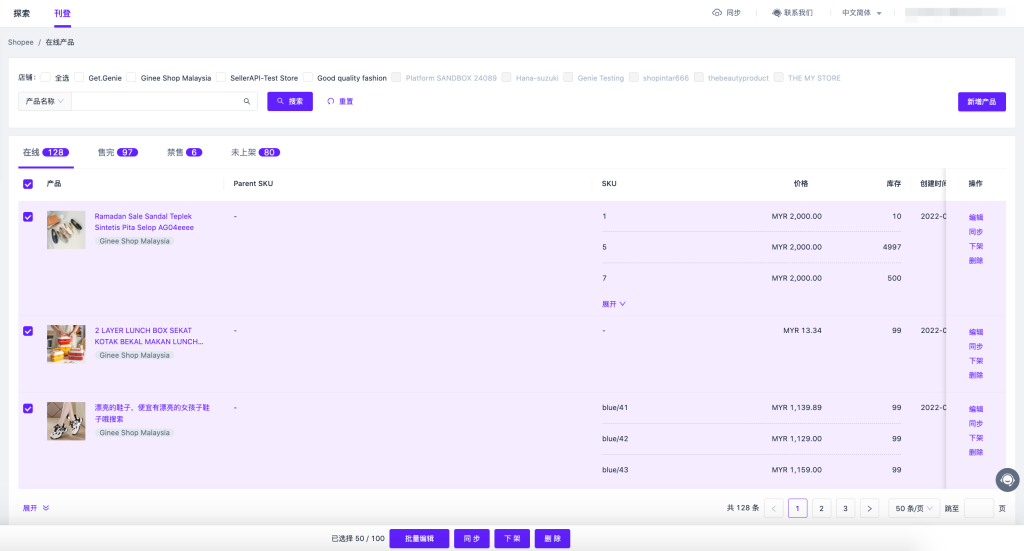This screenshot has width=1024, height=551.
Task: Open the 50 items per page dropdown
Action: pos(914,508)
